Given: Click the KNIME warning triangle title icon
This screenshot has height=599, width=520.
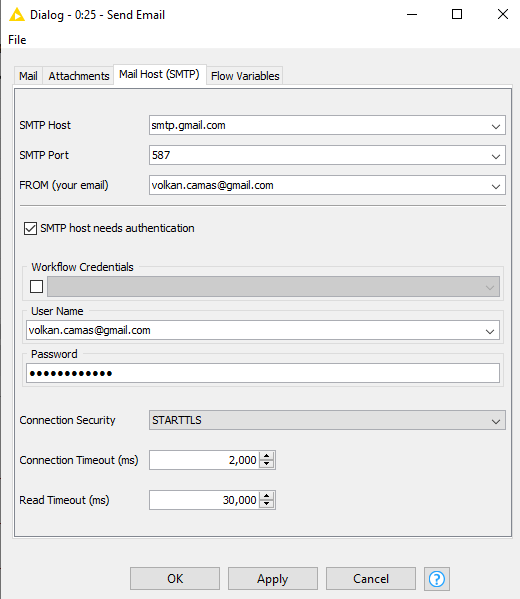Looking at the screenshot, I should click(x=17, y=15).
